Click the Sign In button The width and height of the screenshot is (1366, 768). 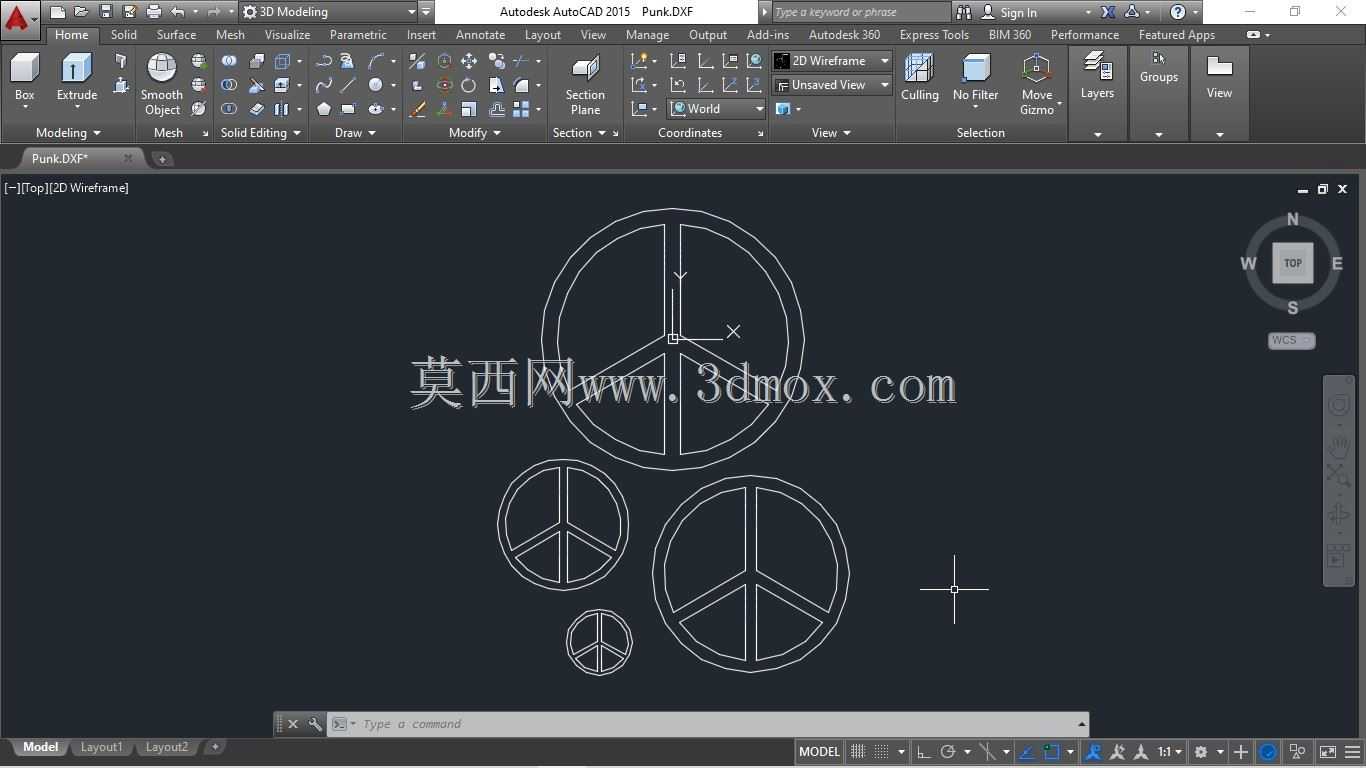pos(1018,13)
